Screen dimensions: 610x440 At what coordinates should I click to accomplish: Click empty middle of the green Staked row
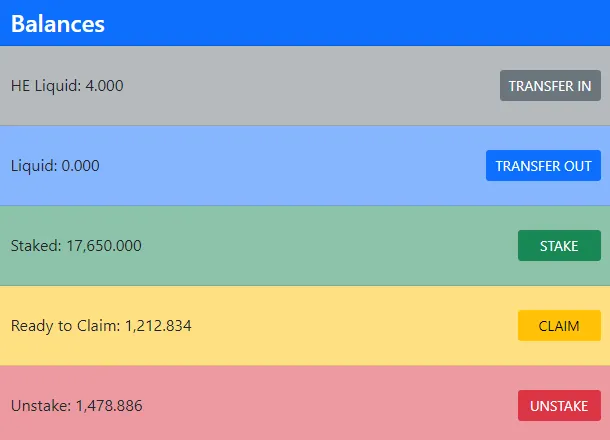[x=330, y=246]
